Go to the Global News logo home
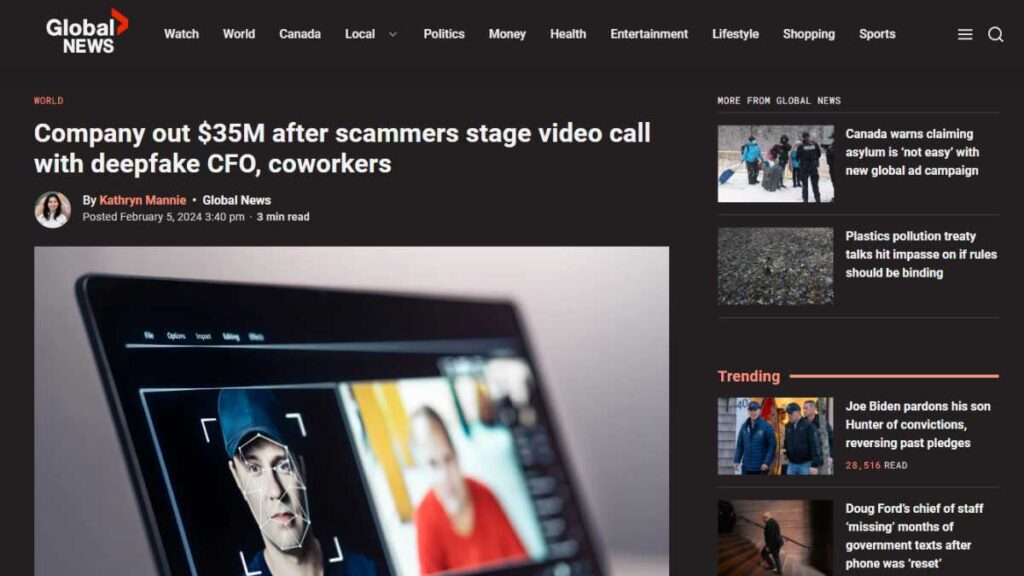This screenshot has height=576, width=1024. [87, 31]
